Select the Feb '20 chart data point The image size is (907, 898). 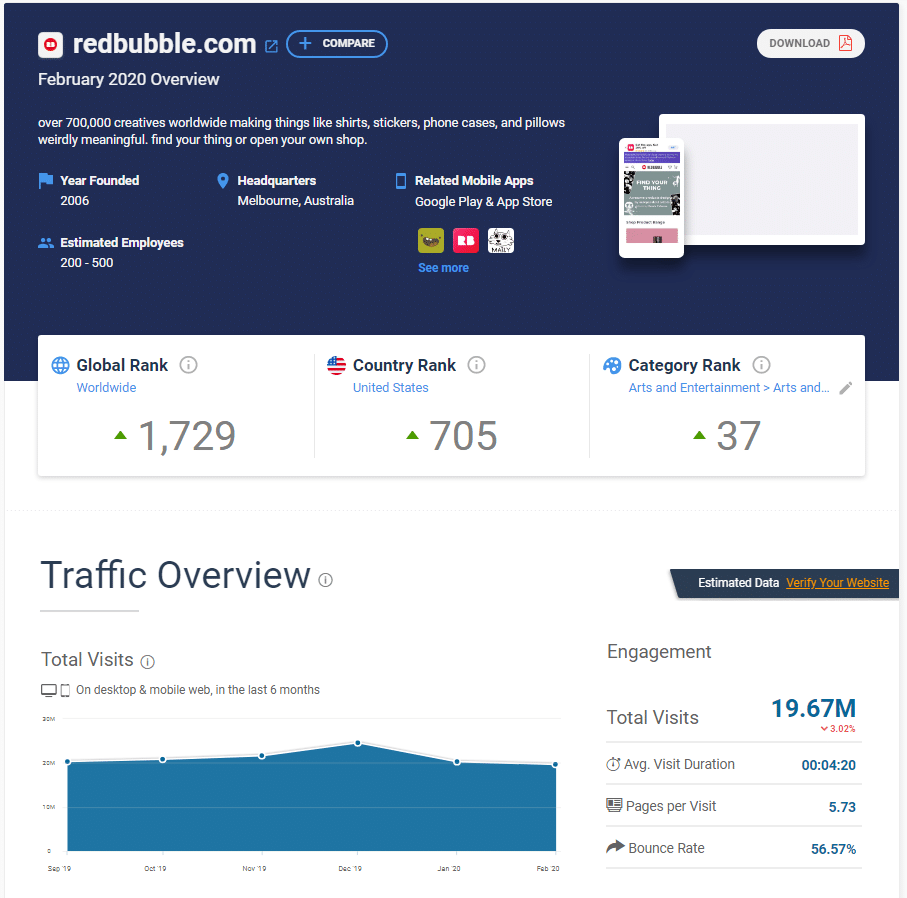tap(555, 764)
